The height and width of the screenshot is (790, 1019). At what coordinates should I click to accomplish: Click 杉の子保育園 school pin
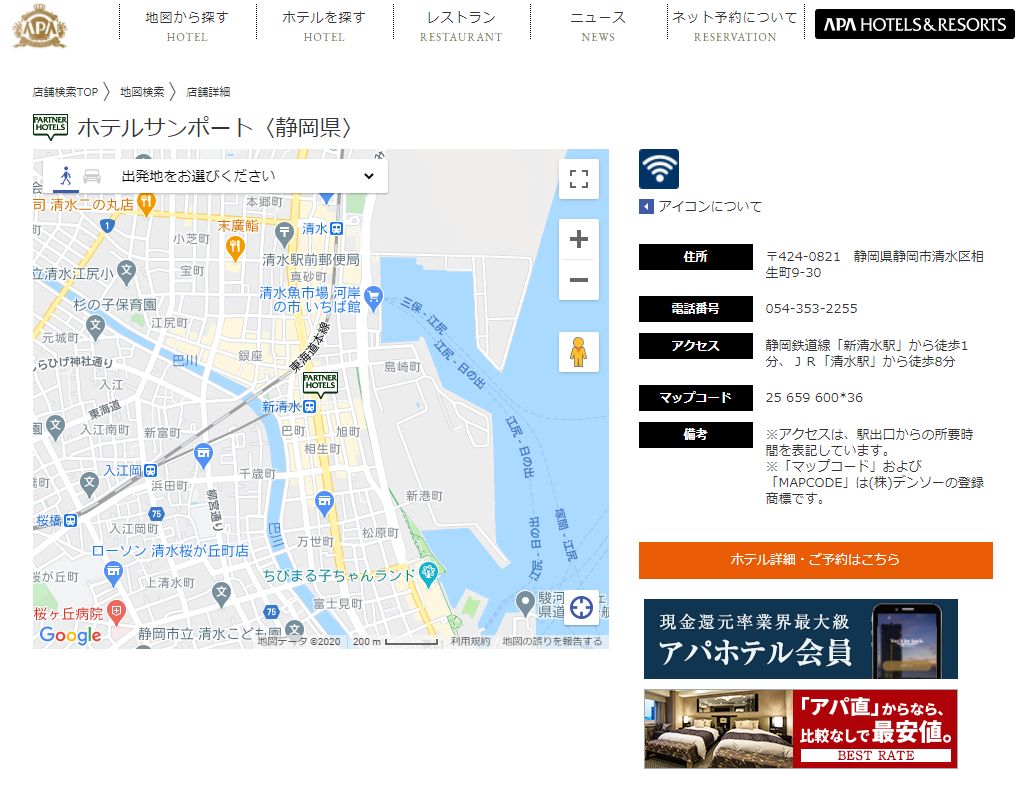point(96,327)
